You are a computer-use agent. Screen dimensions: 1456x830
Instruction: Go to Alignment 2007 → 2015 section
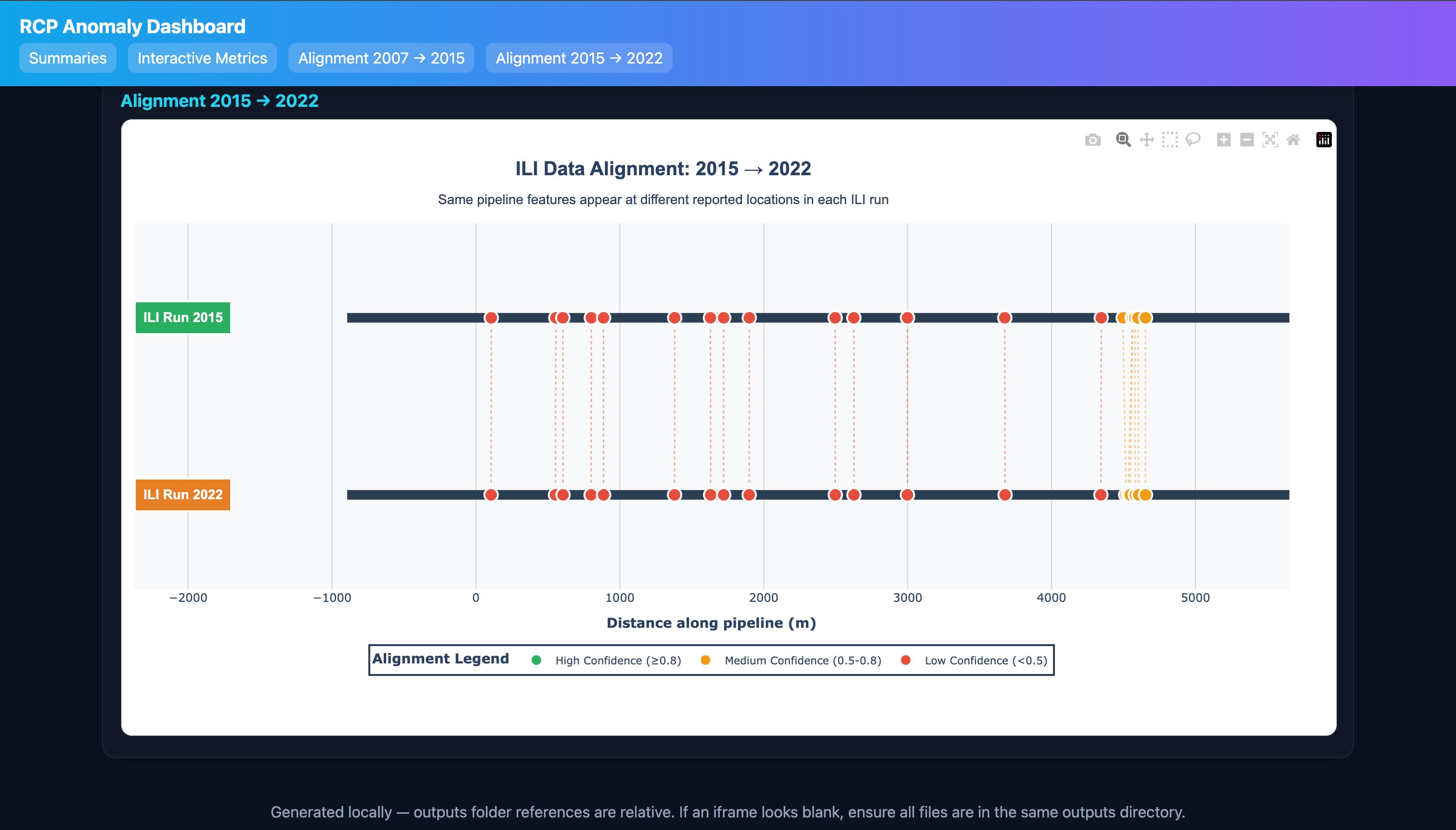[x=381, y=58]
